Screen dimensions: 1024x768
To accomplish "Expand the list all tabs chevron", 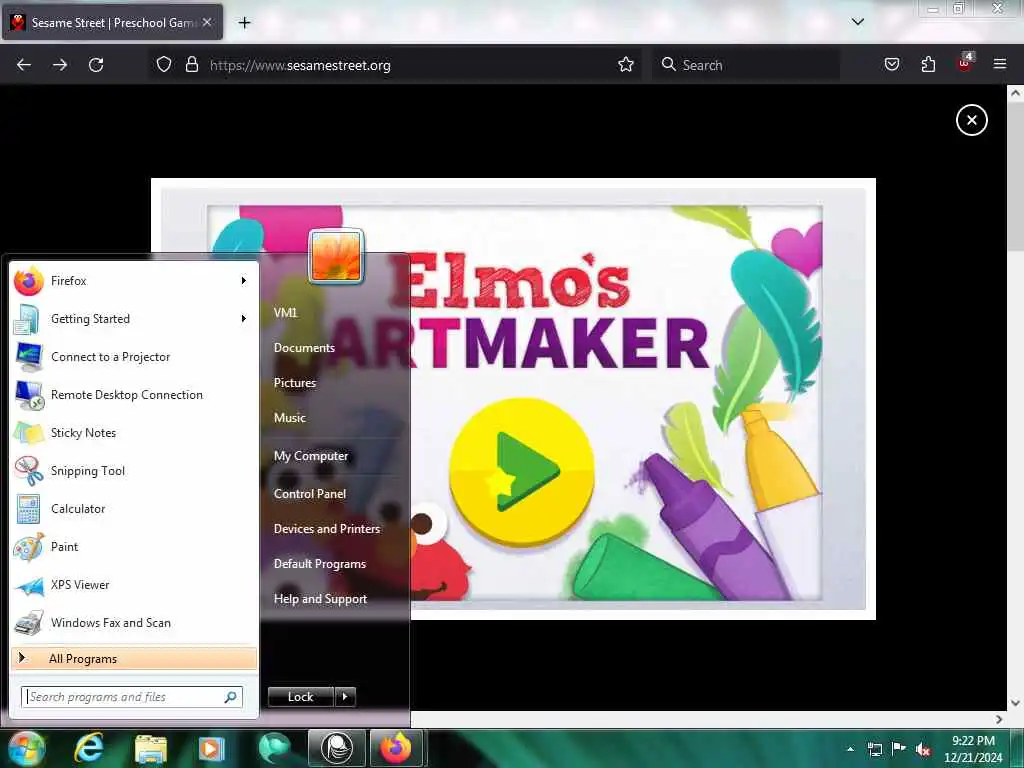I will tap(858, 22).
